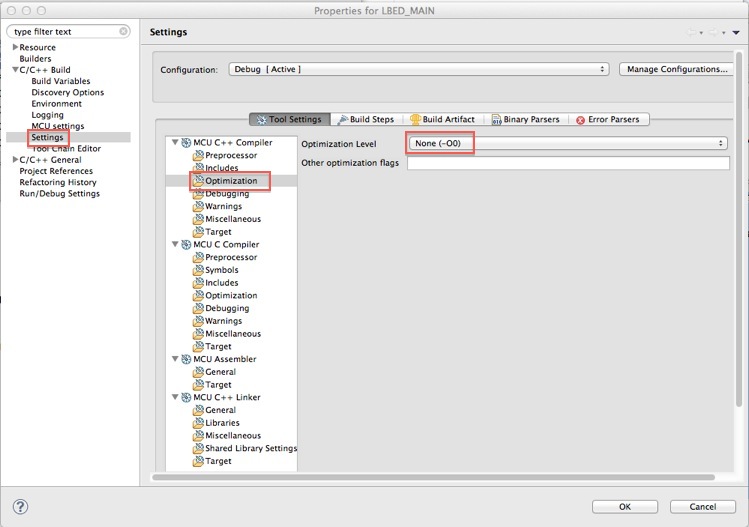This screenshot has height=527, width=749.
Task: Click the help question mark icon
Action: [21, 507]
